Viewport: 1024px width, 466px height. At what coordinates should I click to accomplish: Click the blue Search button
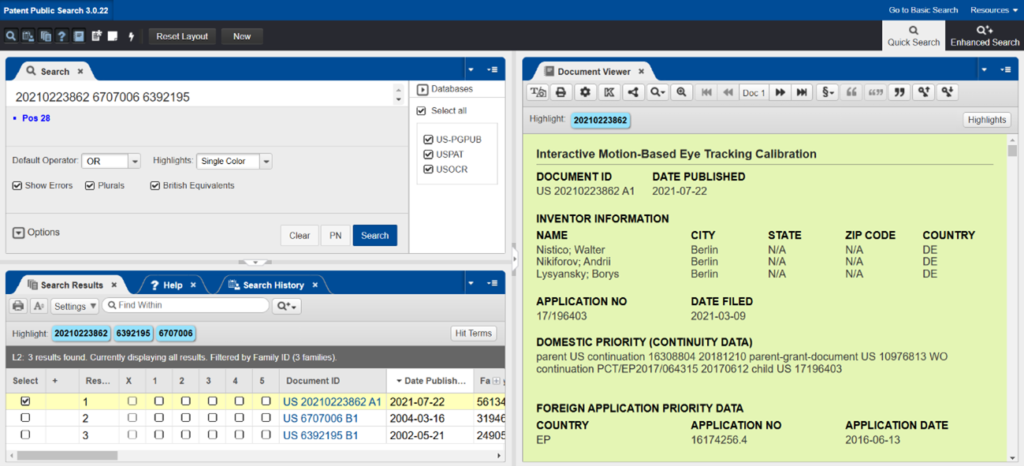coord(375,236)
